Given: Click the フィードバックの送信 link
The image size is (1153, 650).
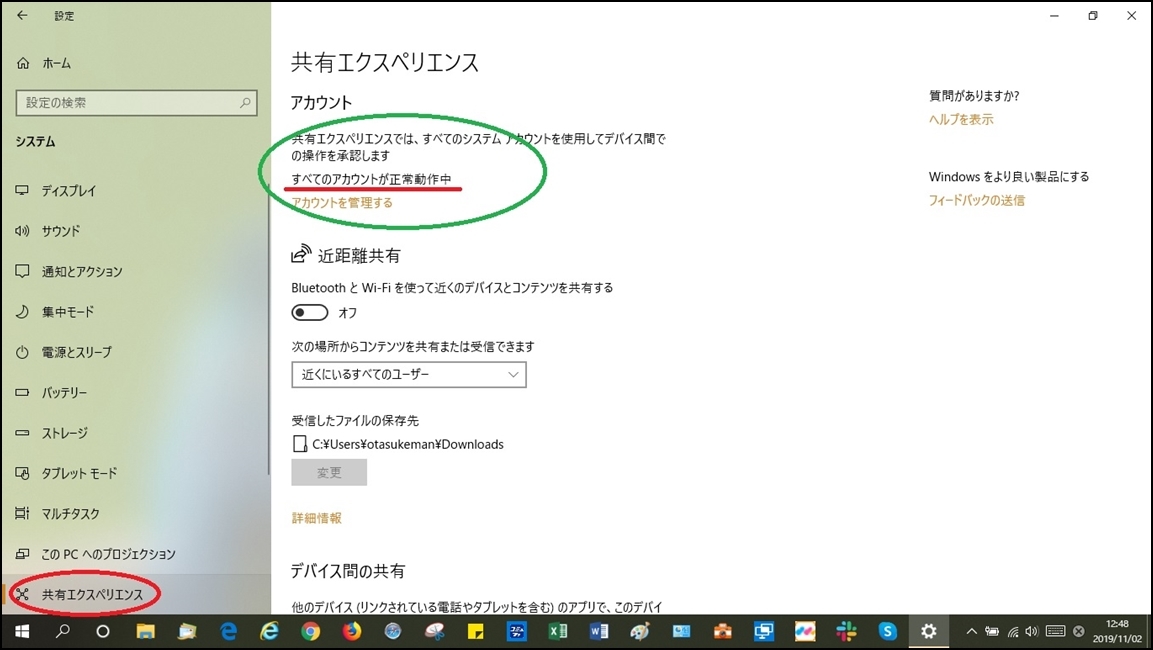Looking at the screenshot, I should coord(977,200).
